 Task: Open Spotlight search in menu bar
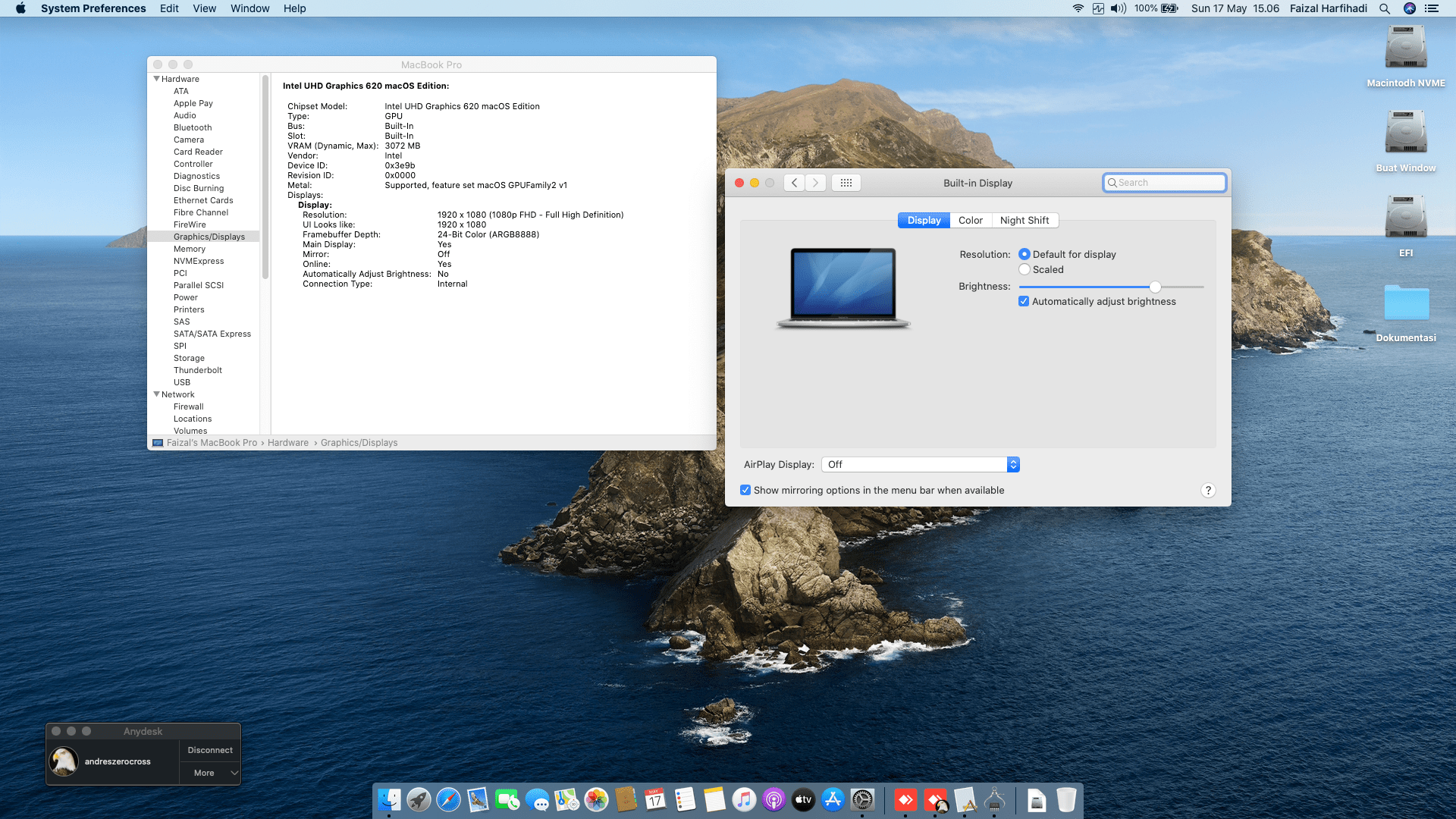1385,8
